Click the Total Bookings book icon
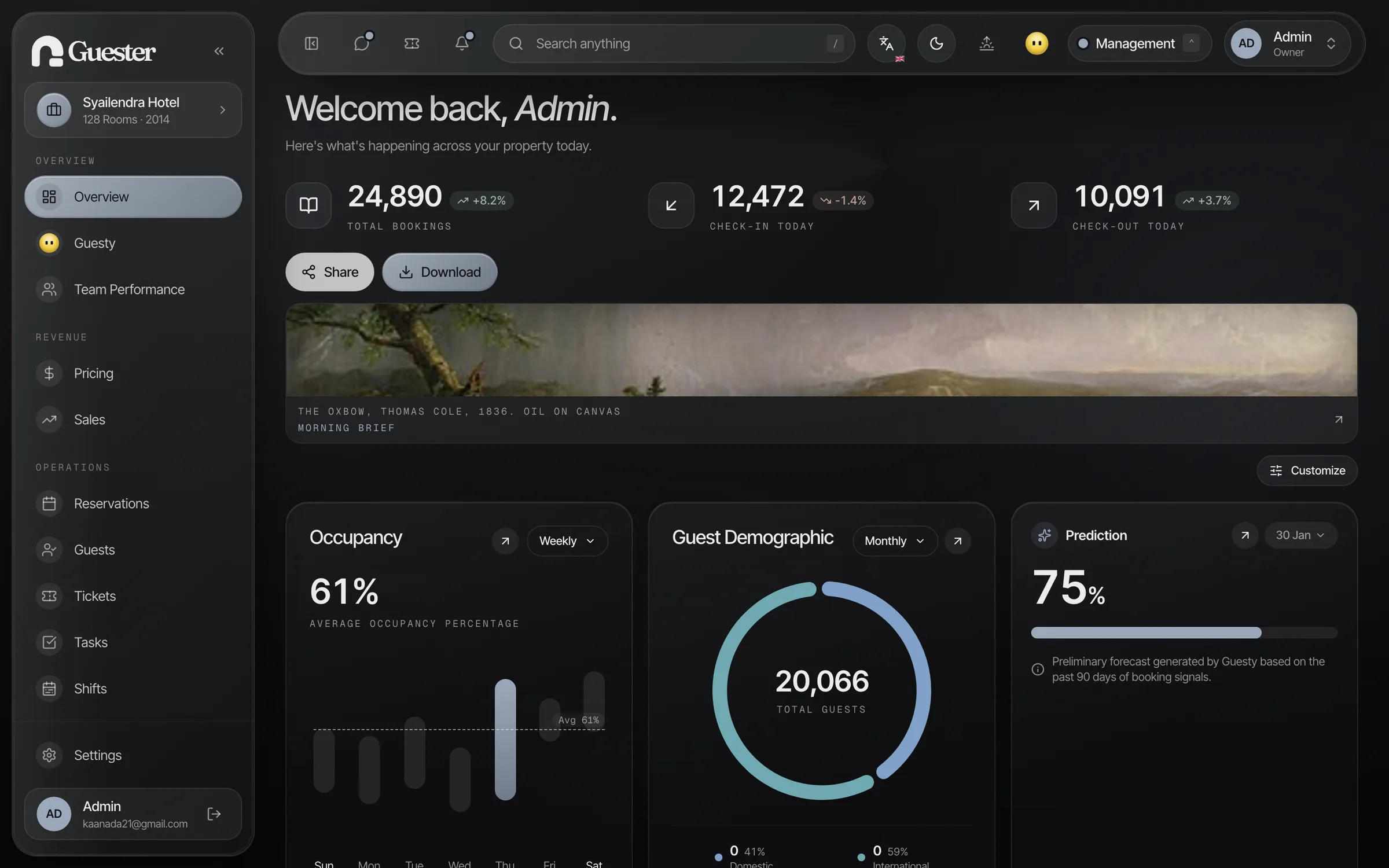The image size is (1389, 868). [x=308, y=205]
